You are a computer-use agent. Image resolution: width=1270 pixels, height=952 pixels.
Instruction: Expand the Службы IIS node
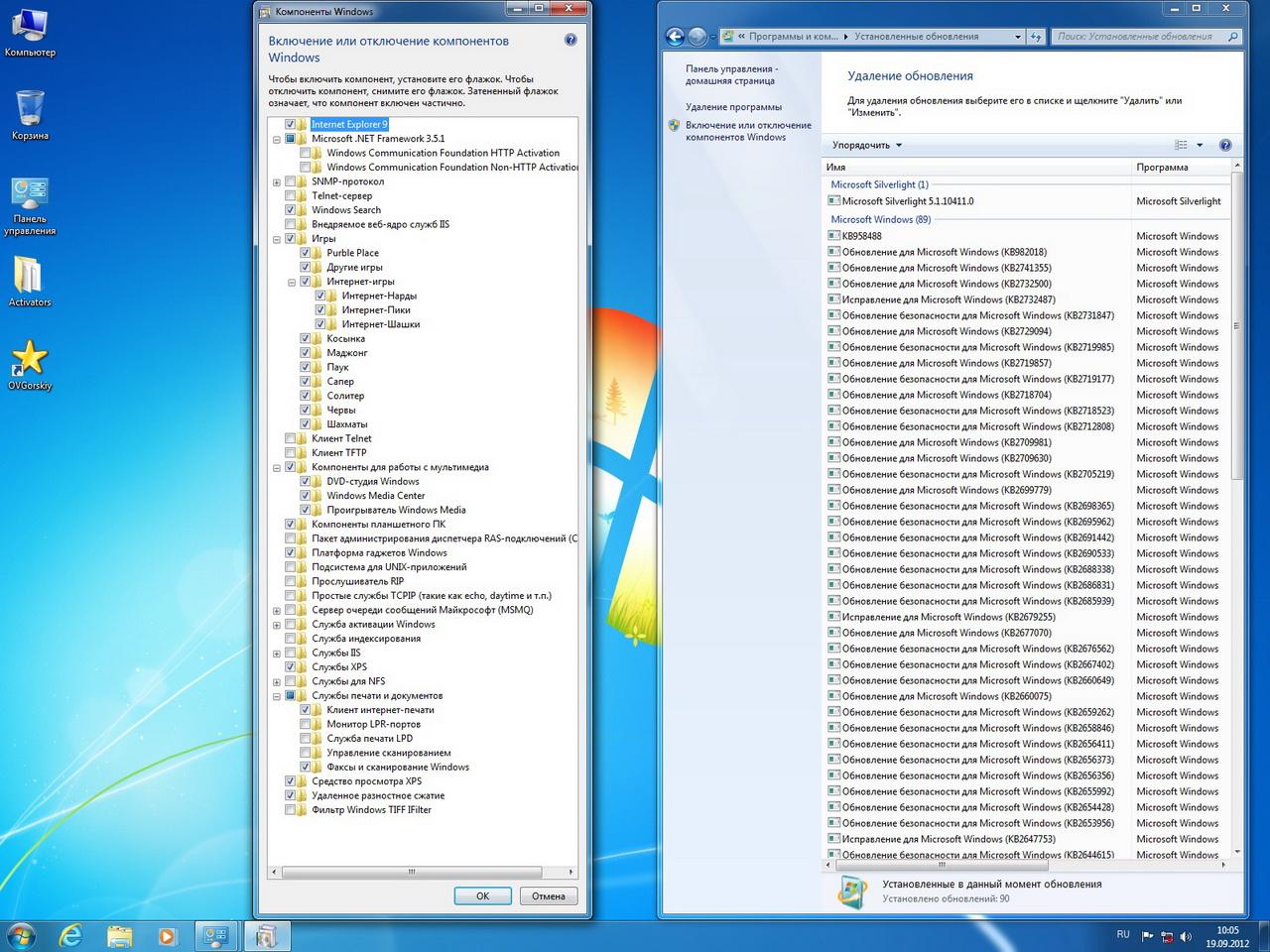pyautogui.click(x=277, y=654)
